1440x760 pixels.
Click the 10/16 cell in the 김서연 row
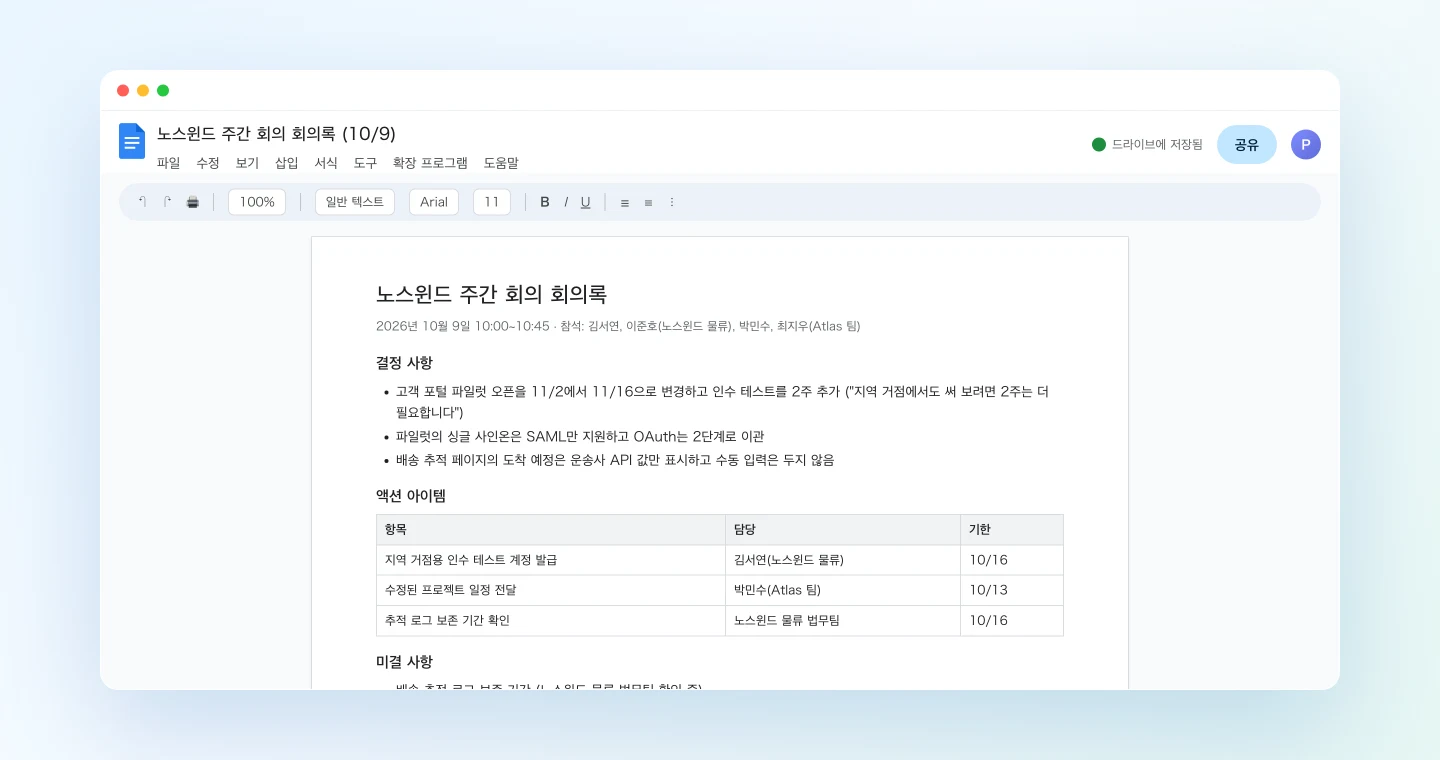1012,560
